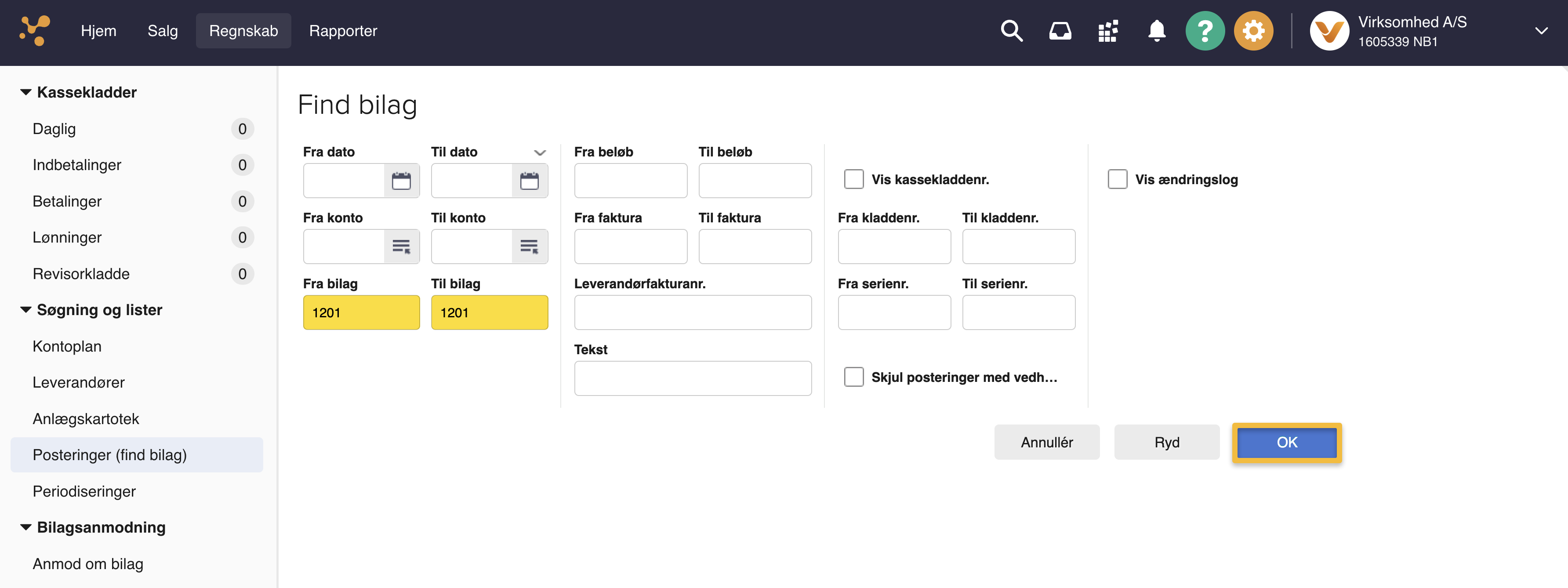Click the notifications bell icon
1568x588 pixels.
pos(1156,30)
